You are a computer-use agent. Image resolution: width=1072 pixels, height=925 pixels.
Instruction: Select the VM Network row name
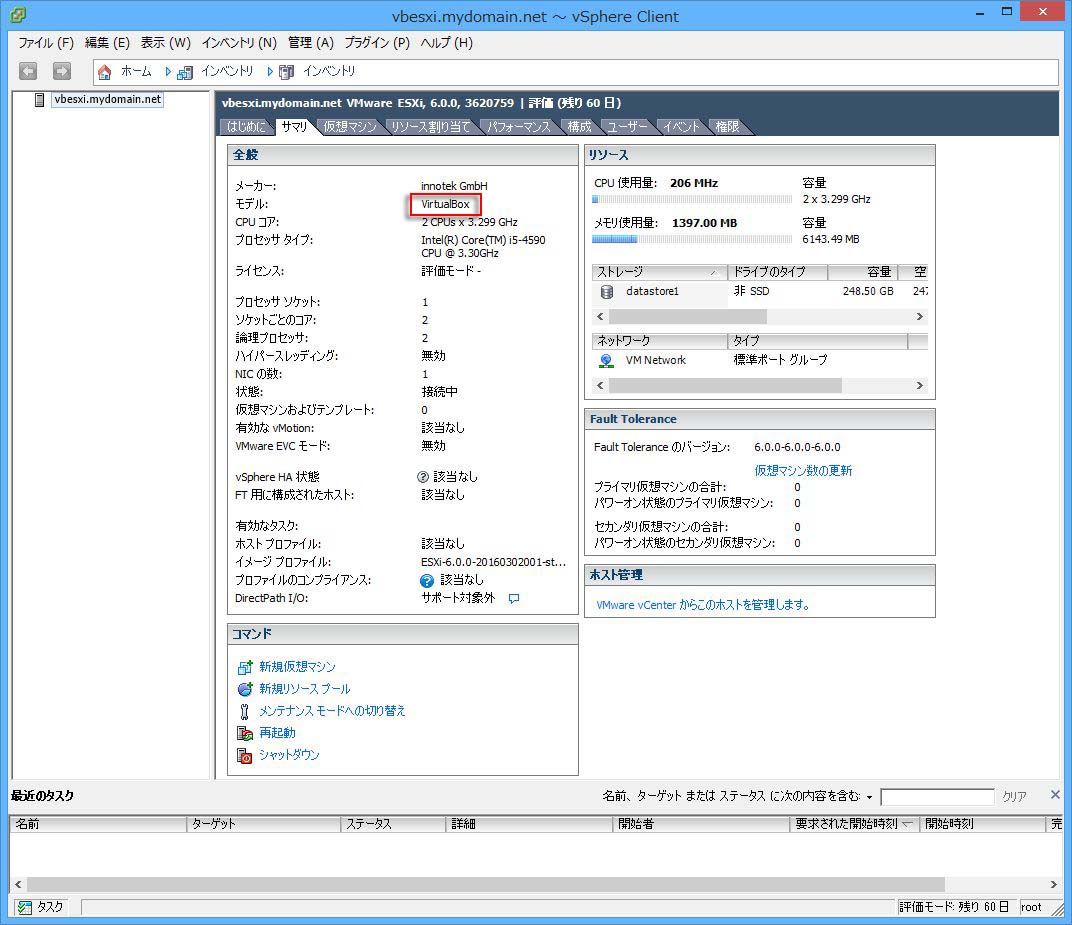click(x=656, y=360)
